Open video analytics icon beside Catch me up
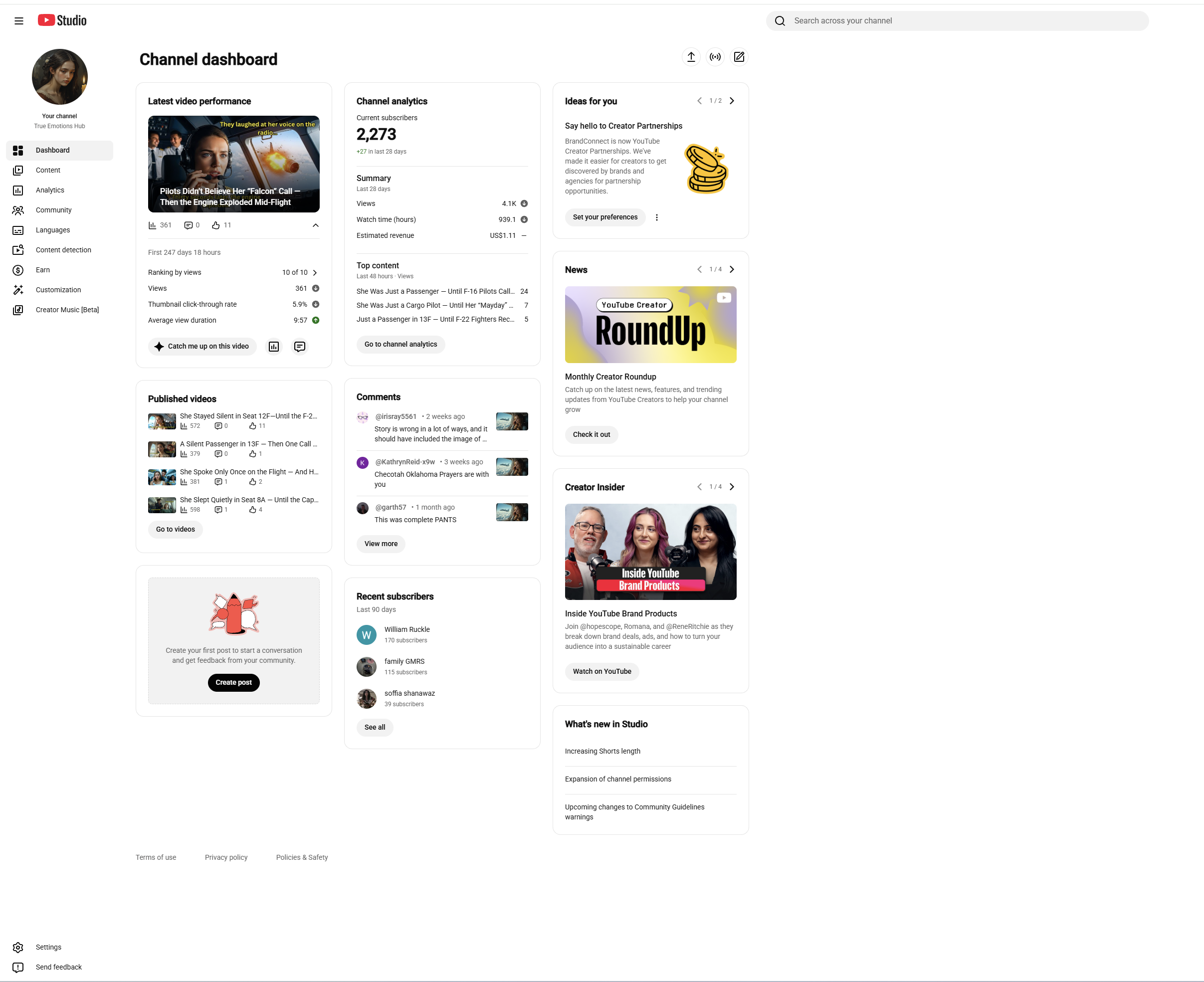This screenshot has width=1204, height=982. pyautogui.click(x=274, y=347)
